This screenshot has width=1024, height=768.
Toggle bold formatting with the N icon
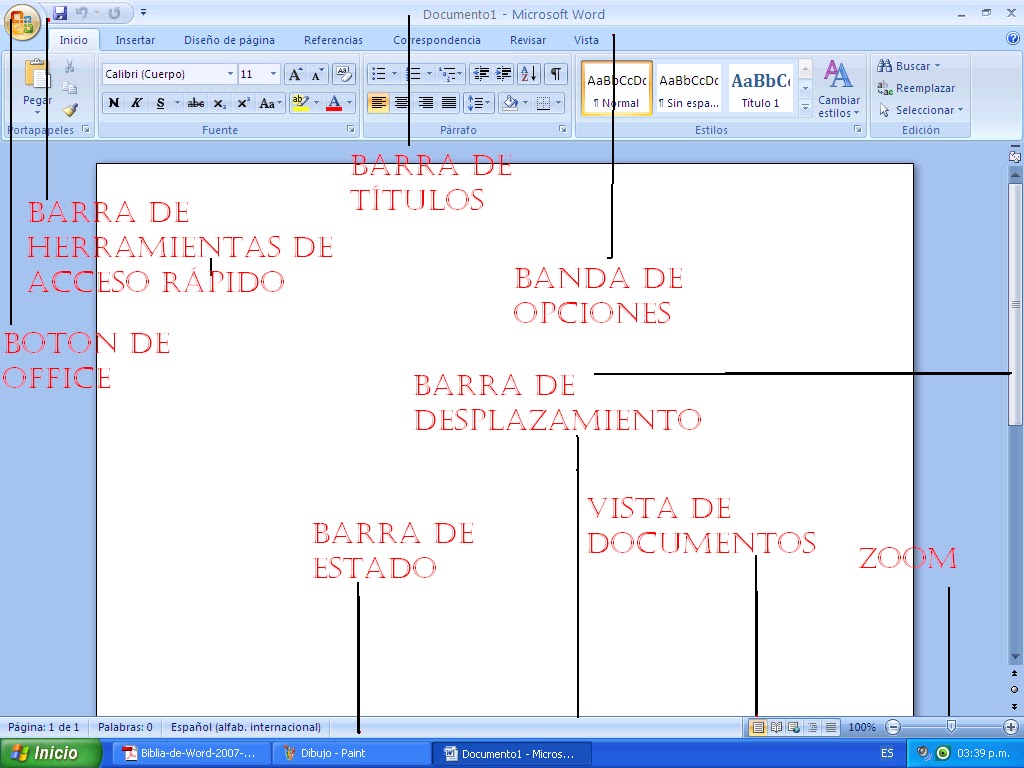(x=114, y=103)
